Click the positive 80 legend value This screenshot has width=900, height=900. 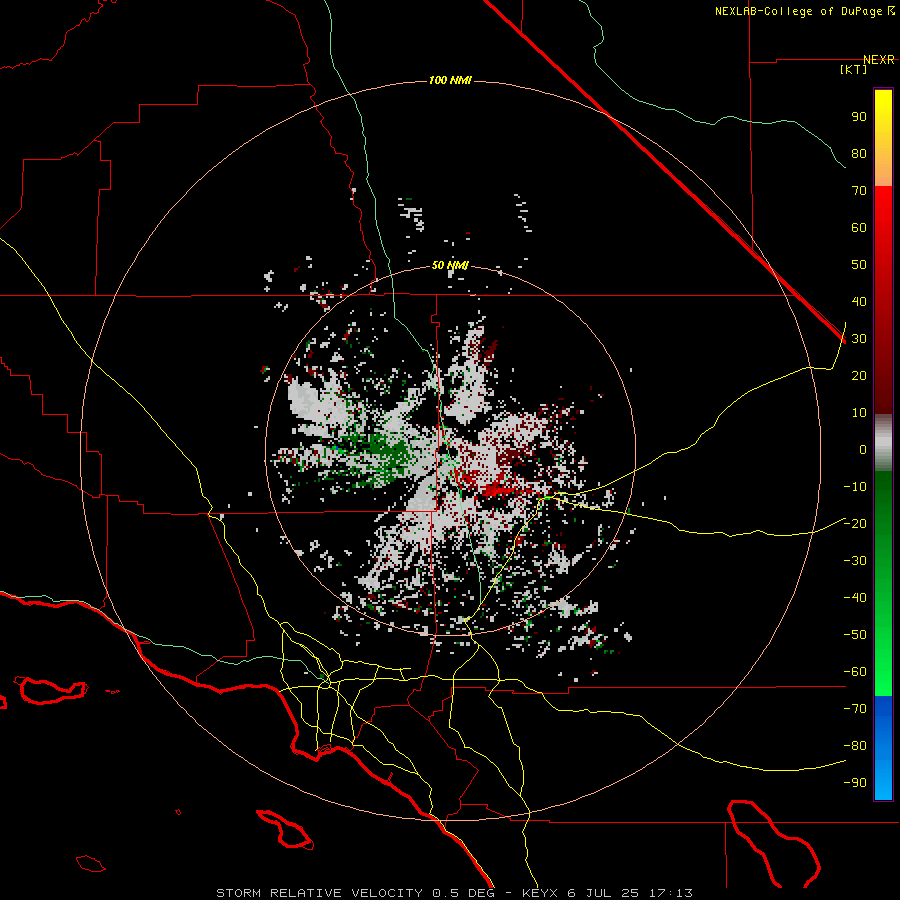[x=859, y=154]
